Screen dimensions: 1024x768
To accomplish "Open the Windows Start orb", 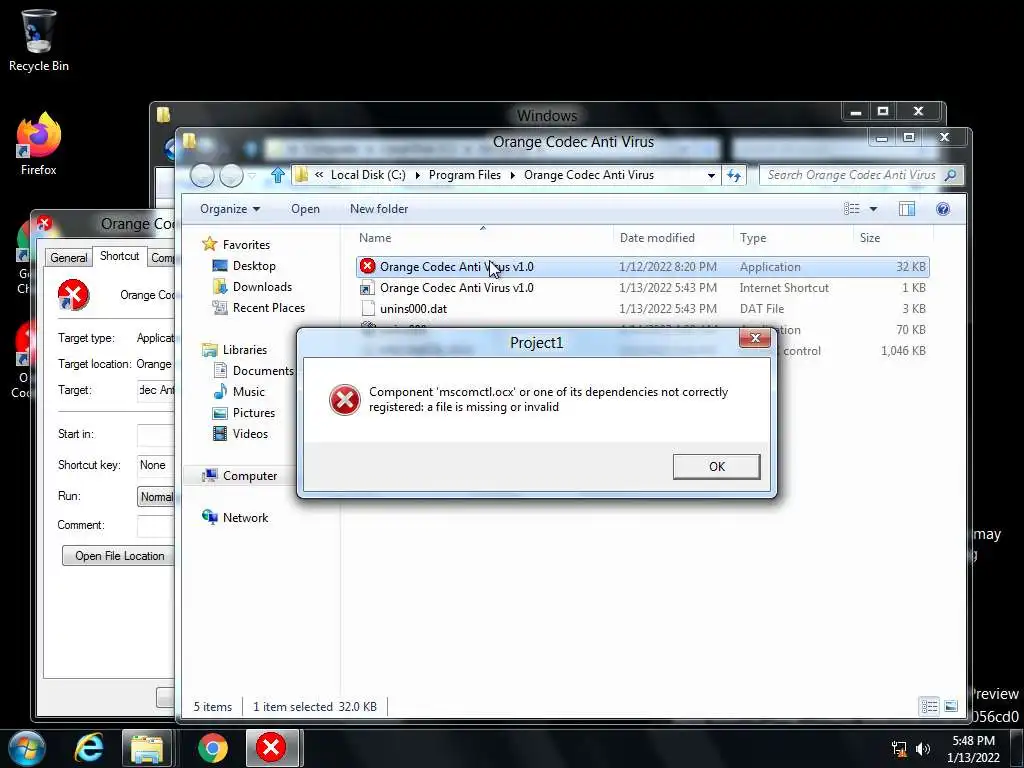I will tap(27, 748).
